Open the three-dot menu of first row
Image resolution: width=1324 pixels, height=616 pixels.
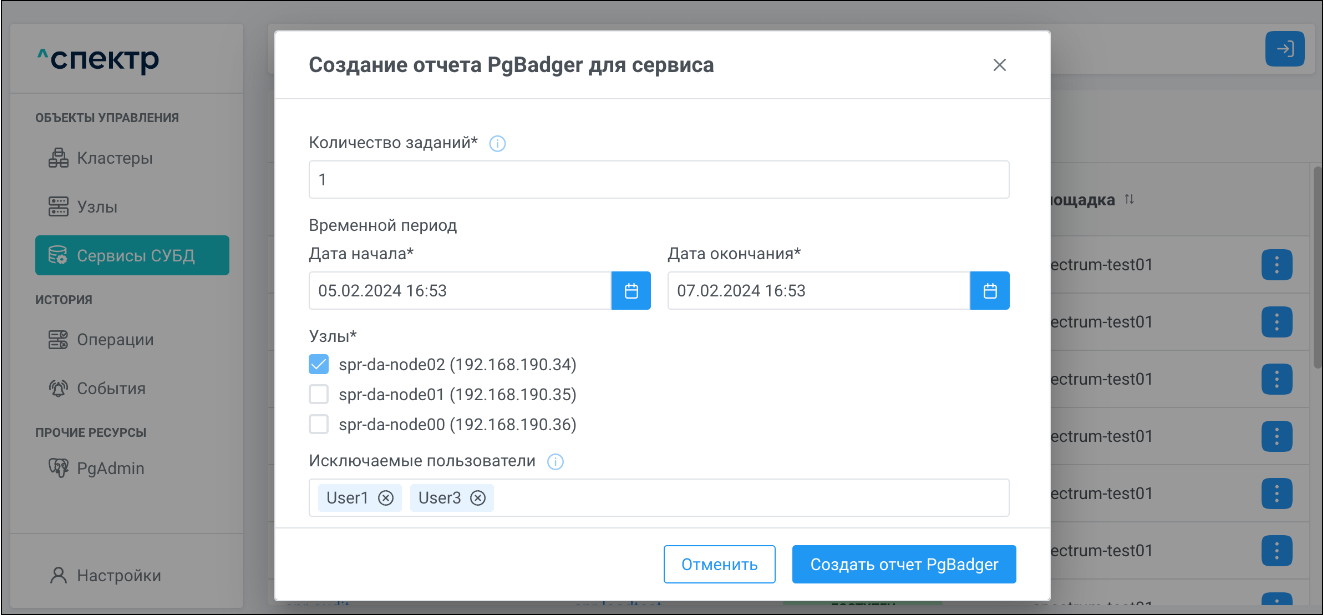[1277, 265]
